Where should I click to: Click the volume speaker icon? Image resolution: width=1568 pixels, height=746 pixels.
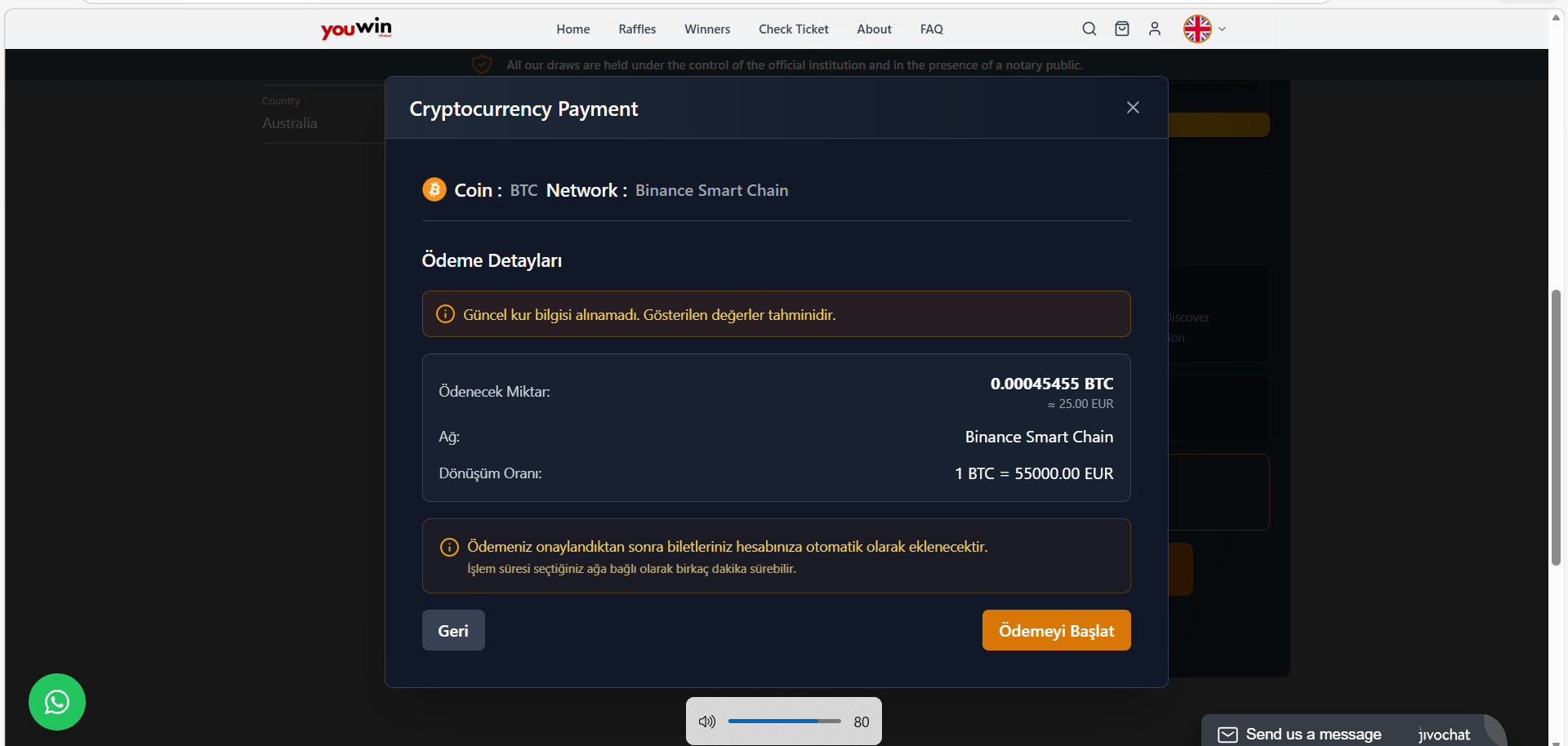click(x=707, y=722)
